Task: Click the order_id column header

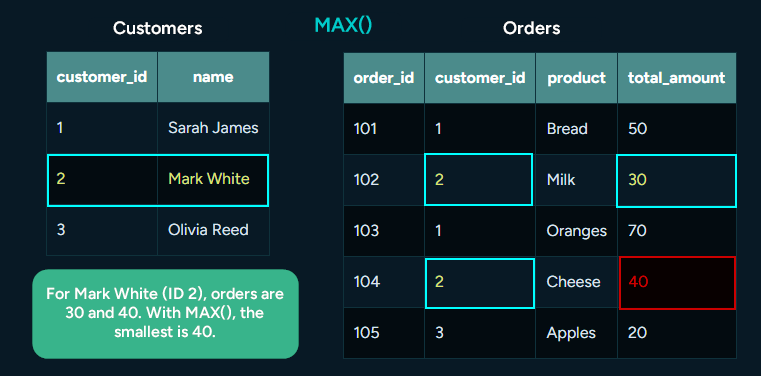Action: point(384,78)
